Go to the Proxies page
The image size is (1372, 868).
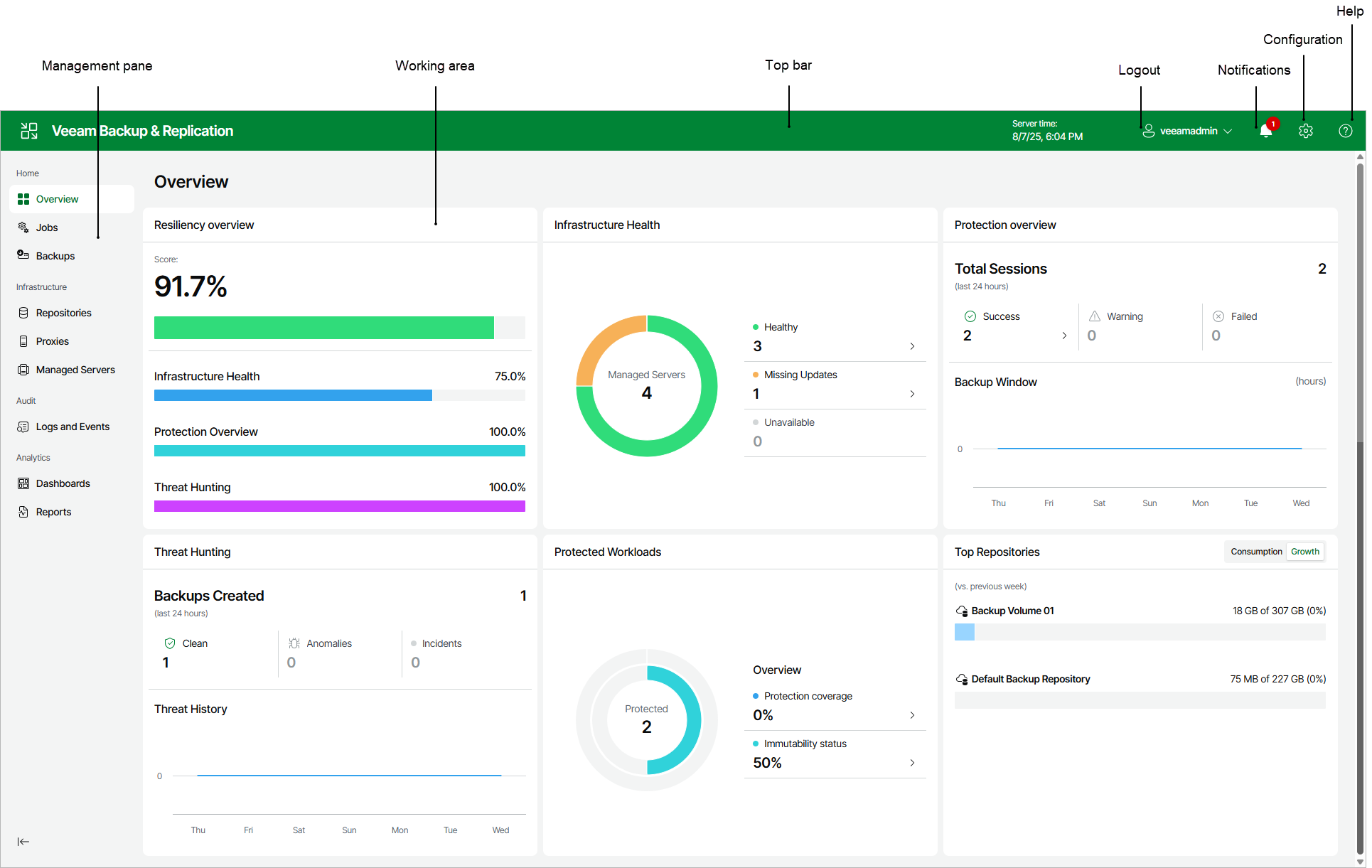coord(51,341)
